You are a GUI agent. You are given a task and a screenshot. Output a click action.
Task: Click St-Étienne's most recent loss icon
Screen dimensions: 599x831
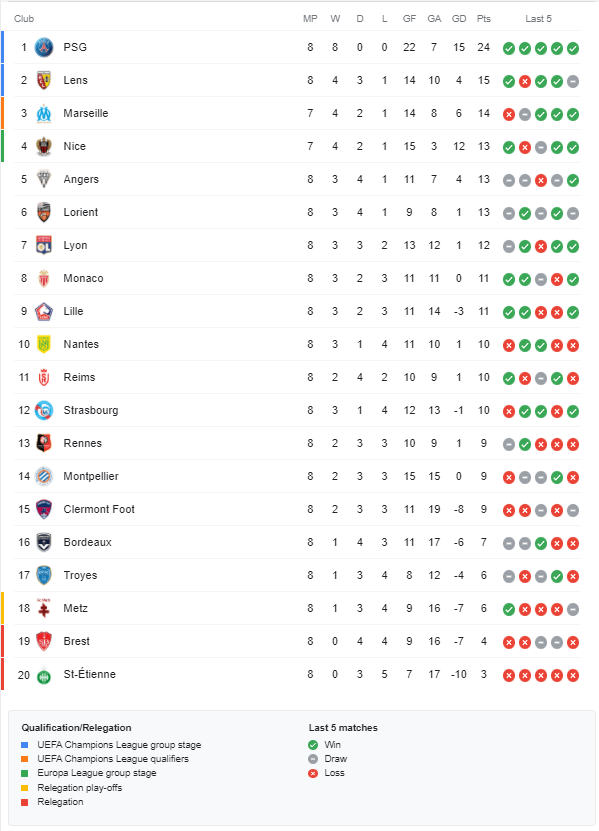[573, 676]
